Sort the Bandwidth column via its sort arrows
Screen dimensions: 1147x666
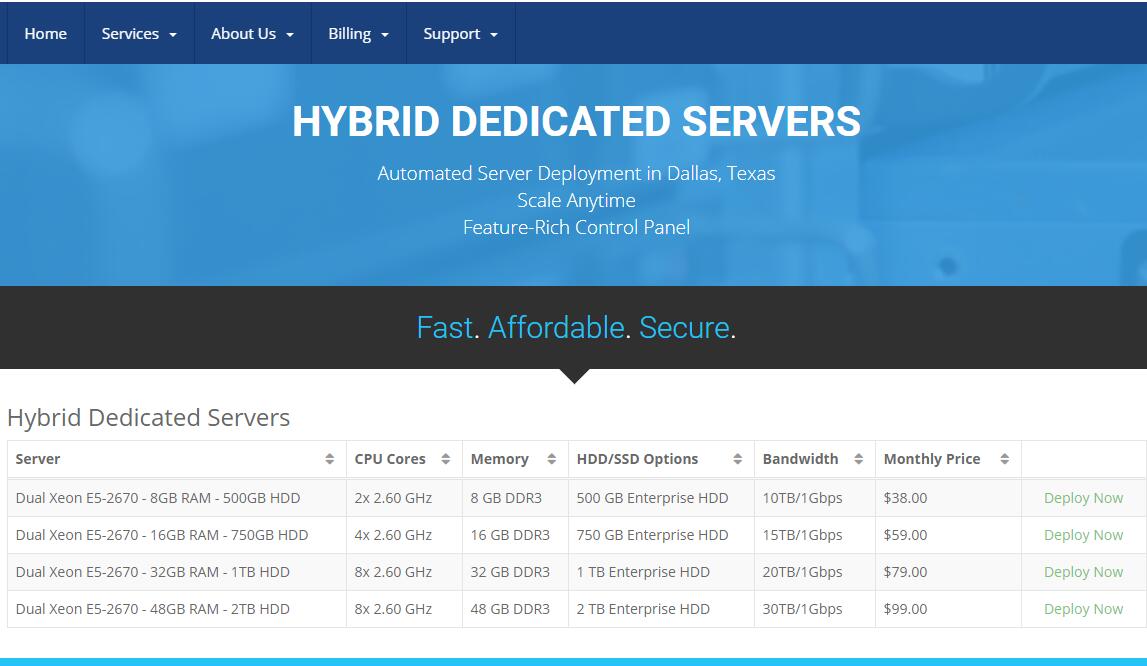[859, 459]
